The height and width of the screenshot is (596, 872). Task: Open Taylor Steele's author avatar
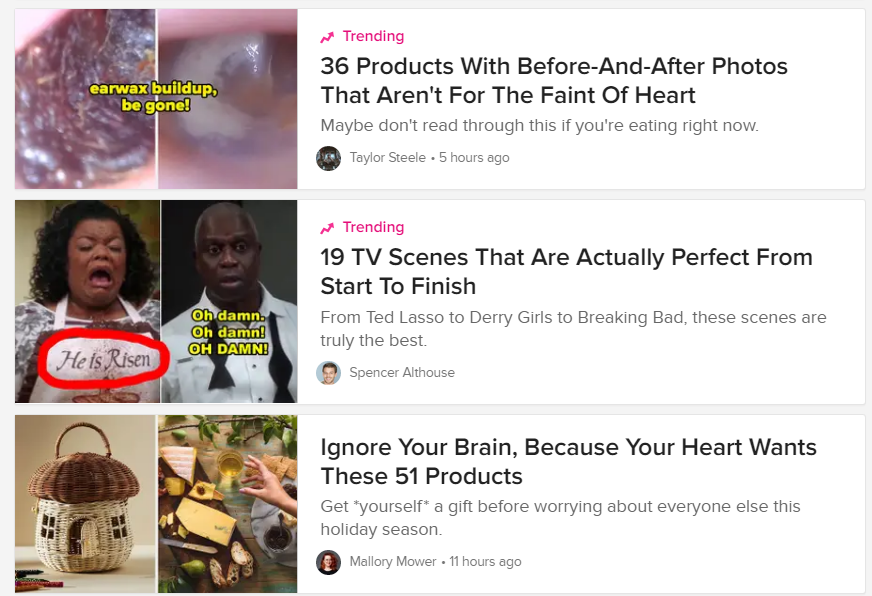pyautogui.click(x=328, y=158)
